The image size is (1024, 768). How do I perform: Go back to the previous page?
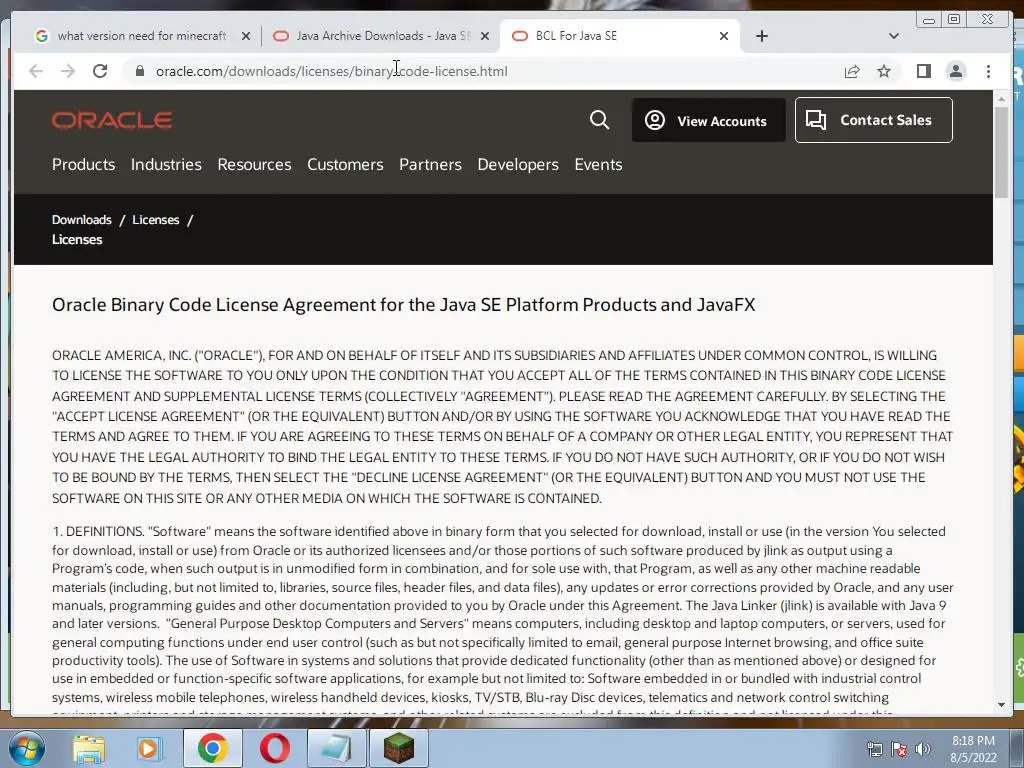36,71
